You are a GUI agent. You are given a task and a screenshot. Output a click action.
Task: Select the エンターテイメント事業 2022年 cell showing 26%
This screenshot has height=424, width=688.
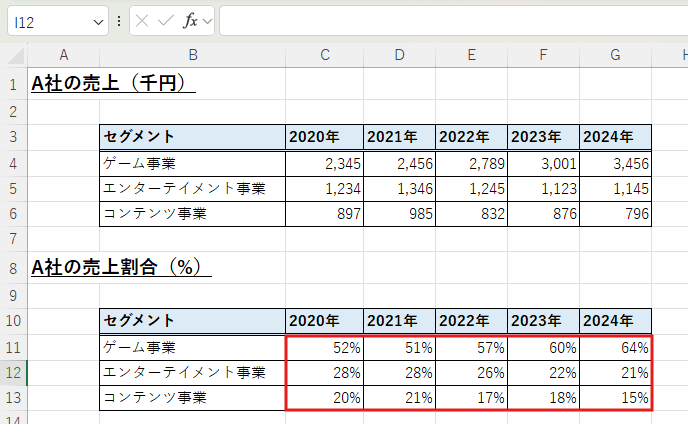[x=471, y=373]
